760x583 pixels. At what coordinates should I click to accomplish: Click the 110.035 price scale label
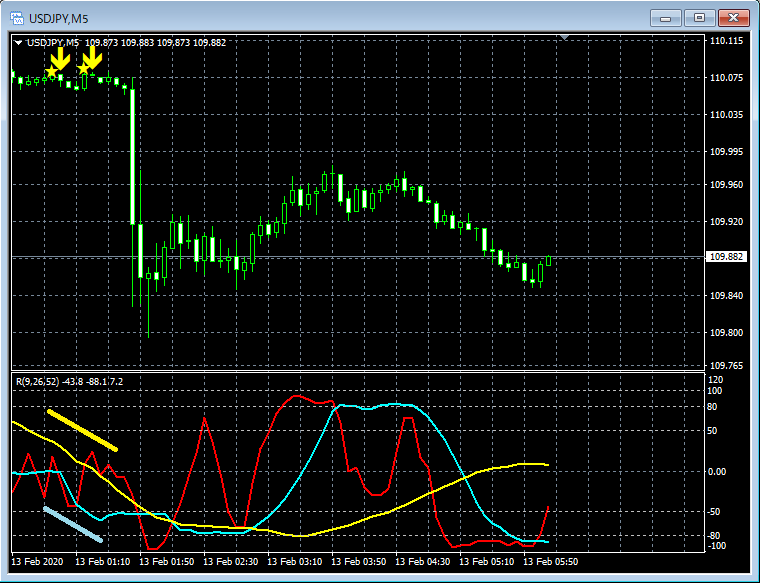click(x=726, y=115)
